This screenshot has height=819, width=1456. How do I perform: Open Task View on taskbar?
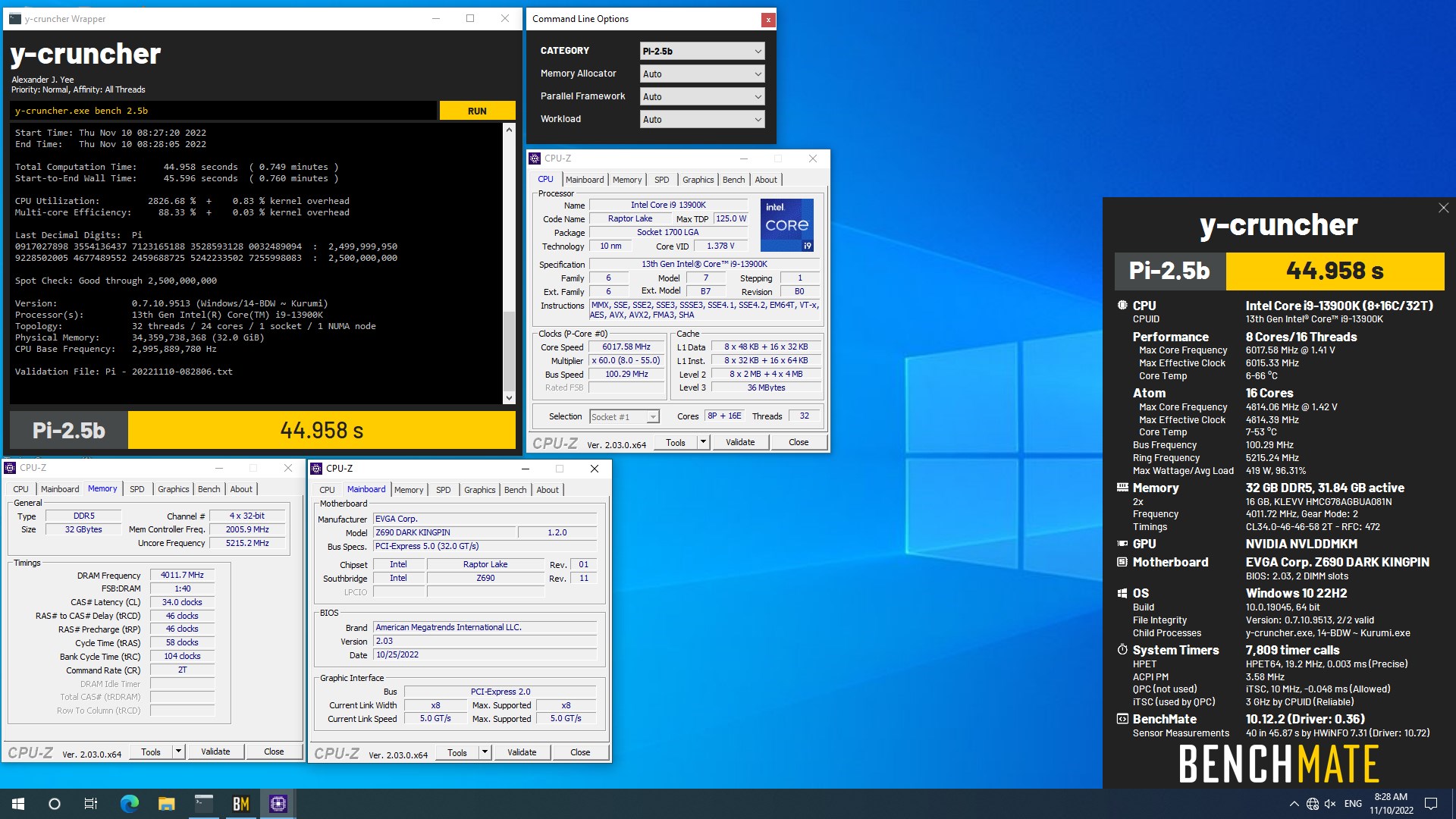click(91, 804)
